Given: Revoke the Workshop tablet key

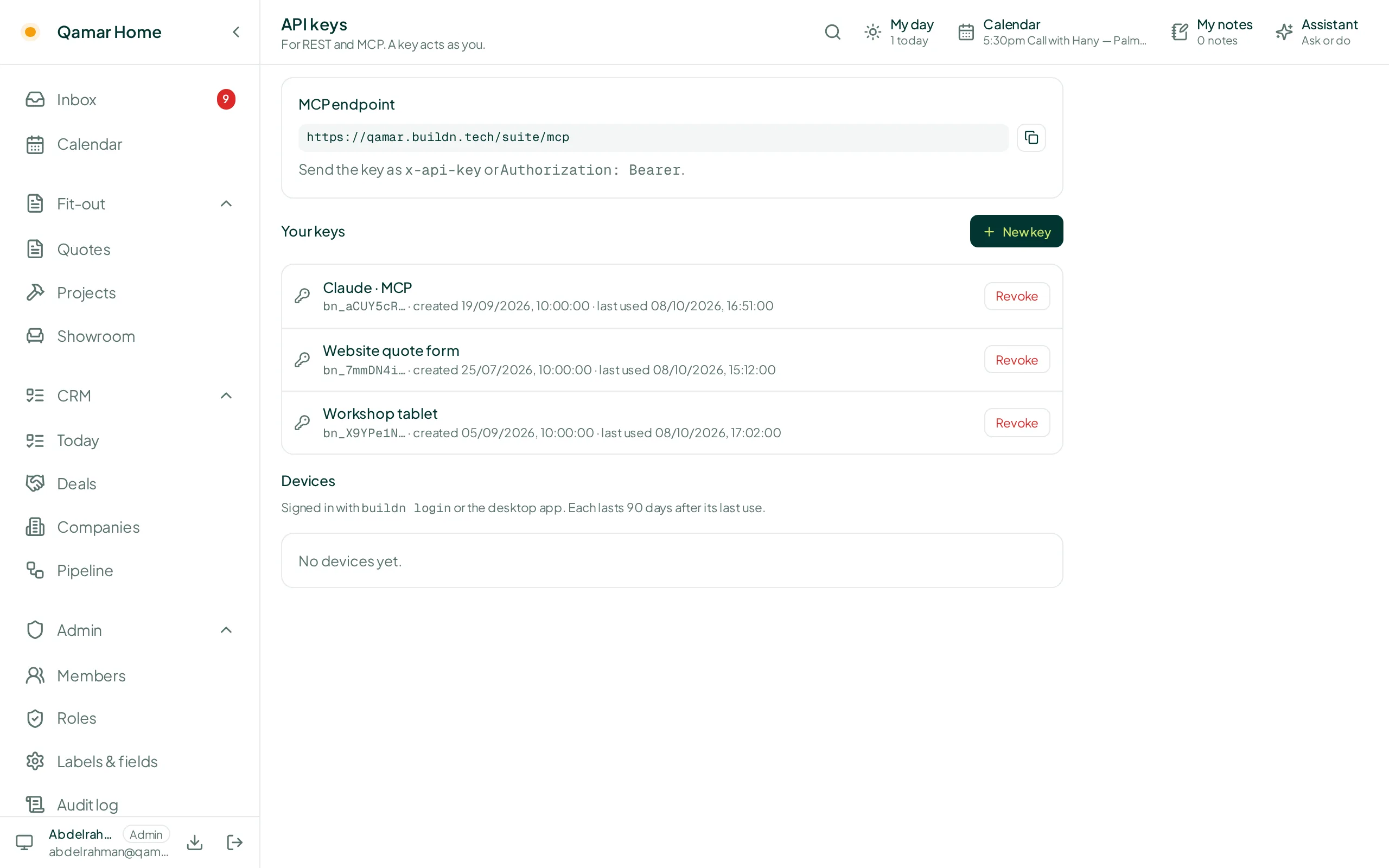Looking at the screenshot, I should (x=1016, y=423).
